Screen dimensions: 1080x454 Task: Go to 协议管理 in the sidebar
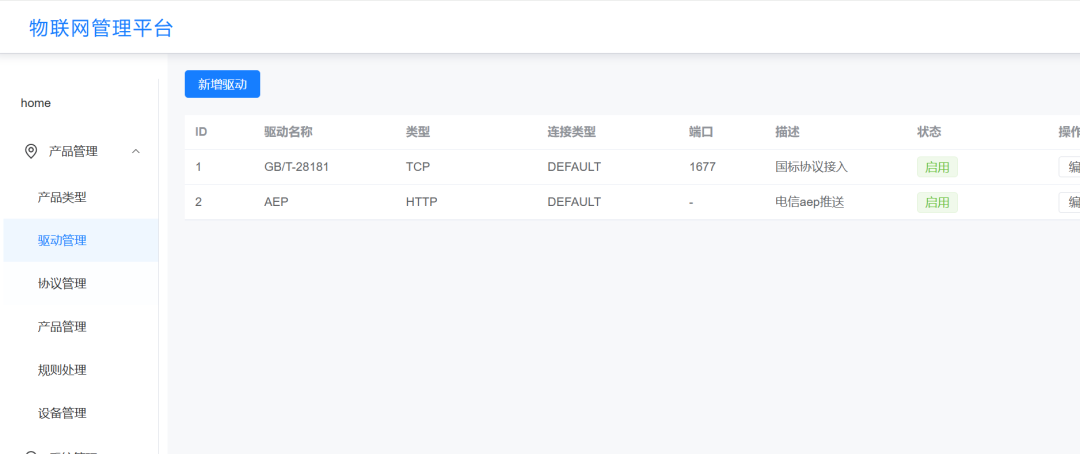(62, 284)
